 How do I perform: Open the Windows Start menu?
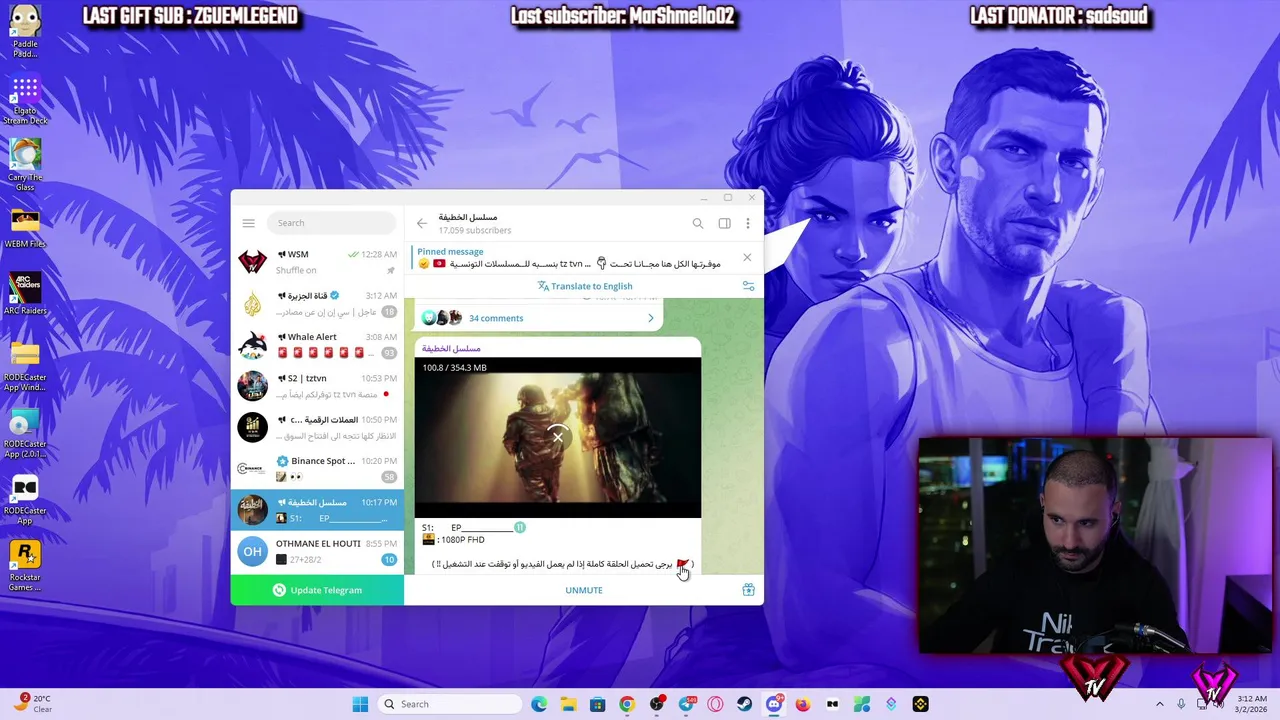click(x=360, y=704)
